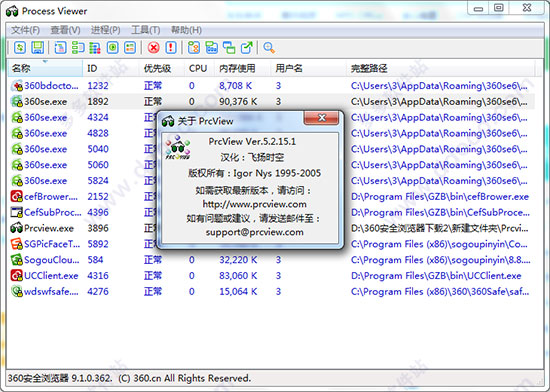The width and height of the screenshot is (550, 392).
Task: Sort by the 名称 column header
Action: (x=46, y=68)
